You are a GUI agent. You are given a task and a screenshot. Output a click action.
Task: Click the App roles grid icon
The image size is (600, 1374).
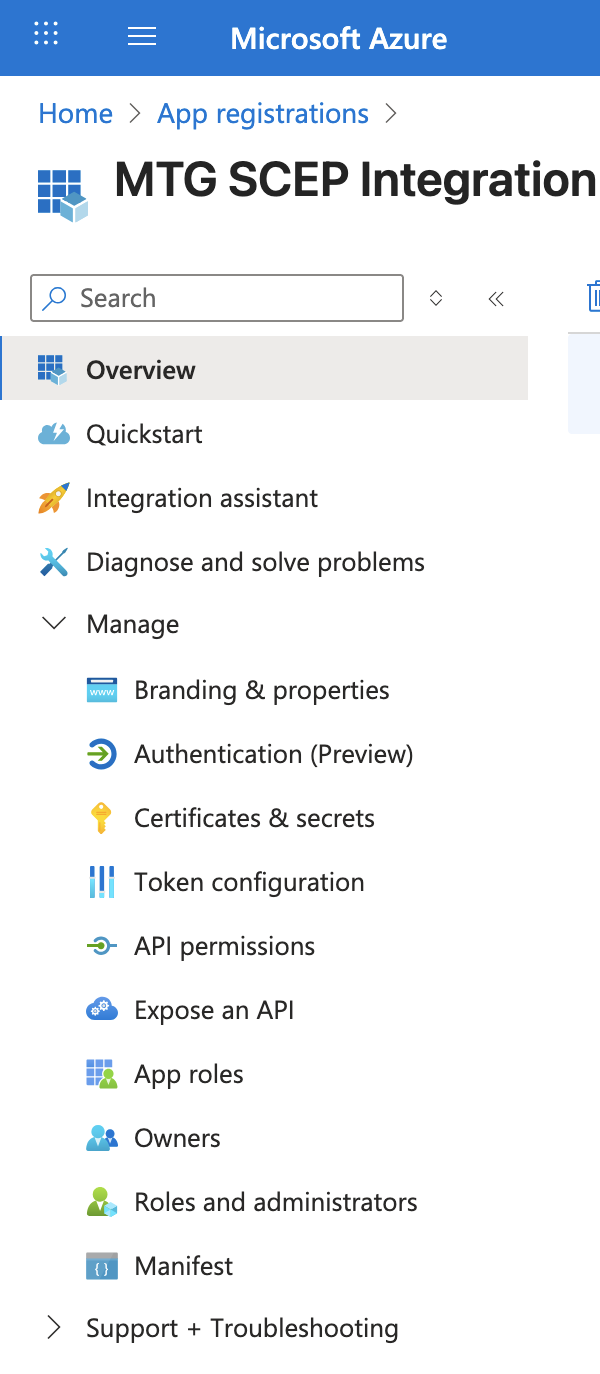click(x=101, y=1074)
